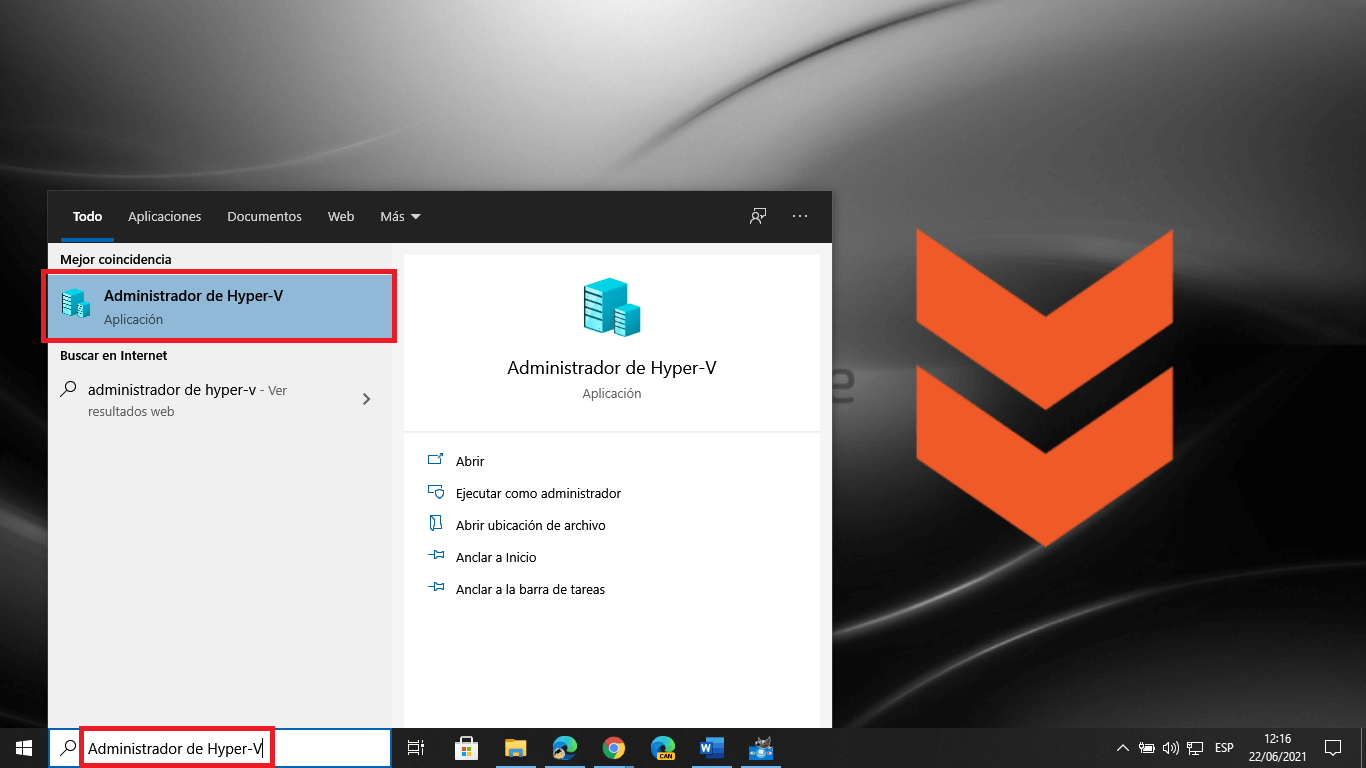
Task: Click Ejecutar como administrador
Action: point(538,493)
